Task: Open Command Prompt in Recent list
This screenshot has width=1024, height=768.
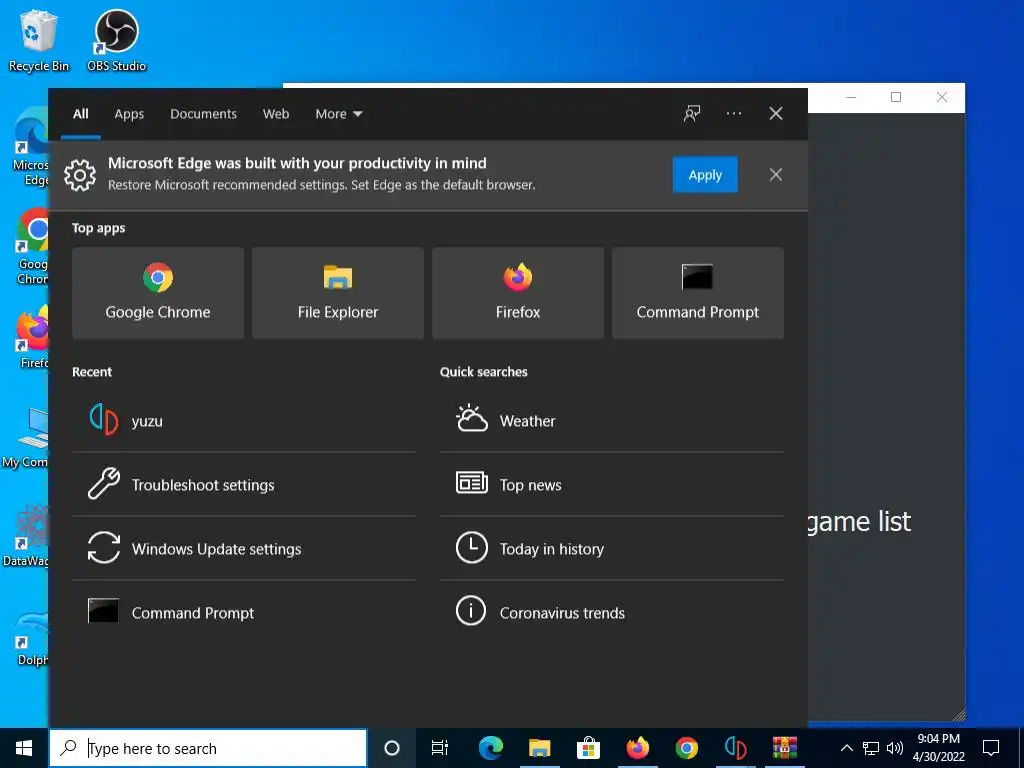Action: [x=244, y=613]
